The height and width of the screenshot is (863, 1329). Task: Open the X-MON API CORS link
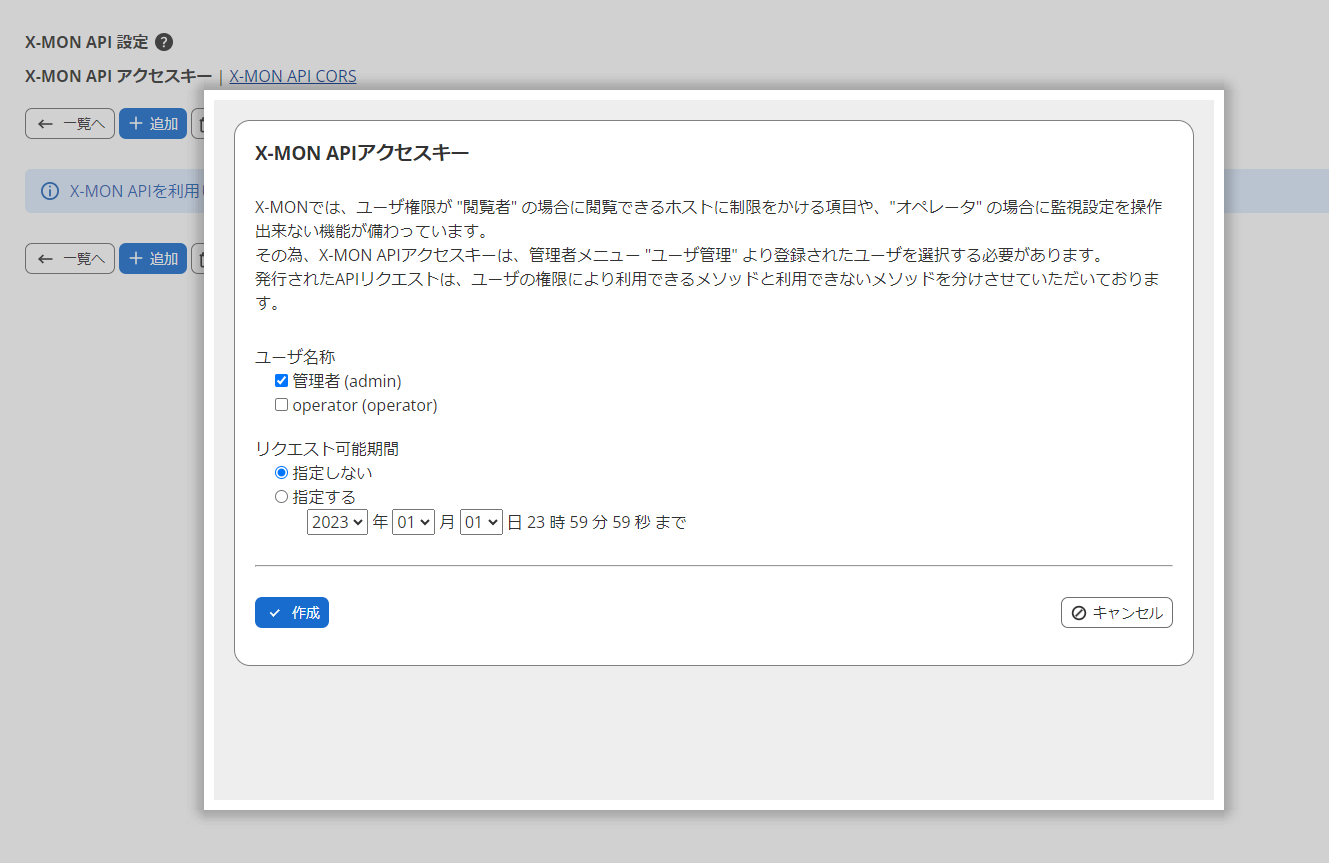(293, 76)
